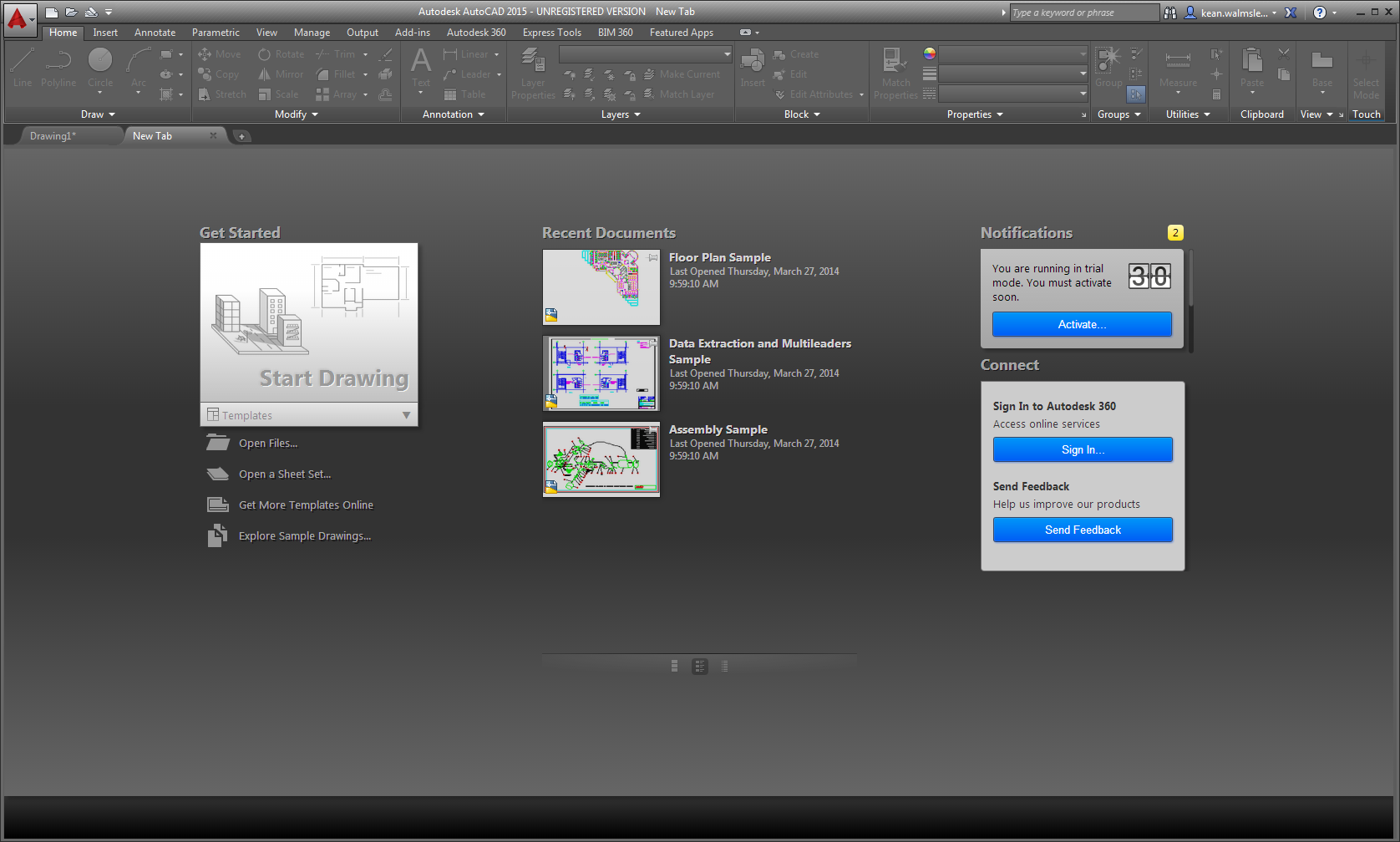This screenshot has width=1400, height=842.
Task: Open the Annotate ribbon tab
Action: [x=155, y=33]
